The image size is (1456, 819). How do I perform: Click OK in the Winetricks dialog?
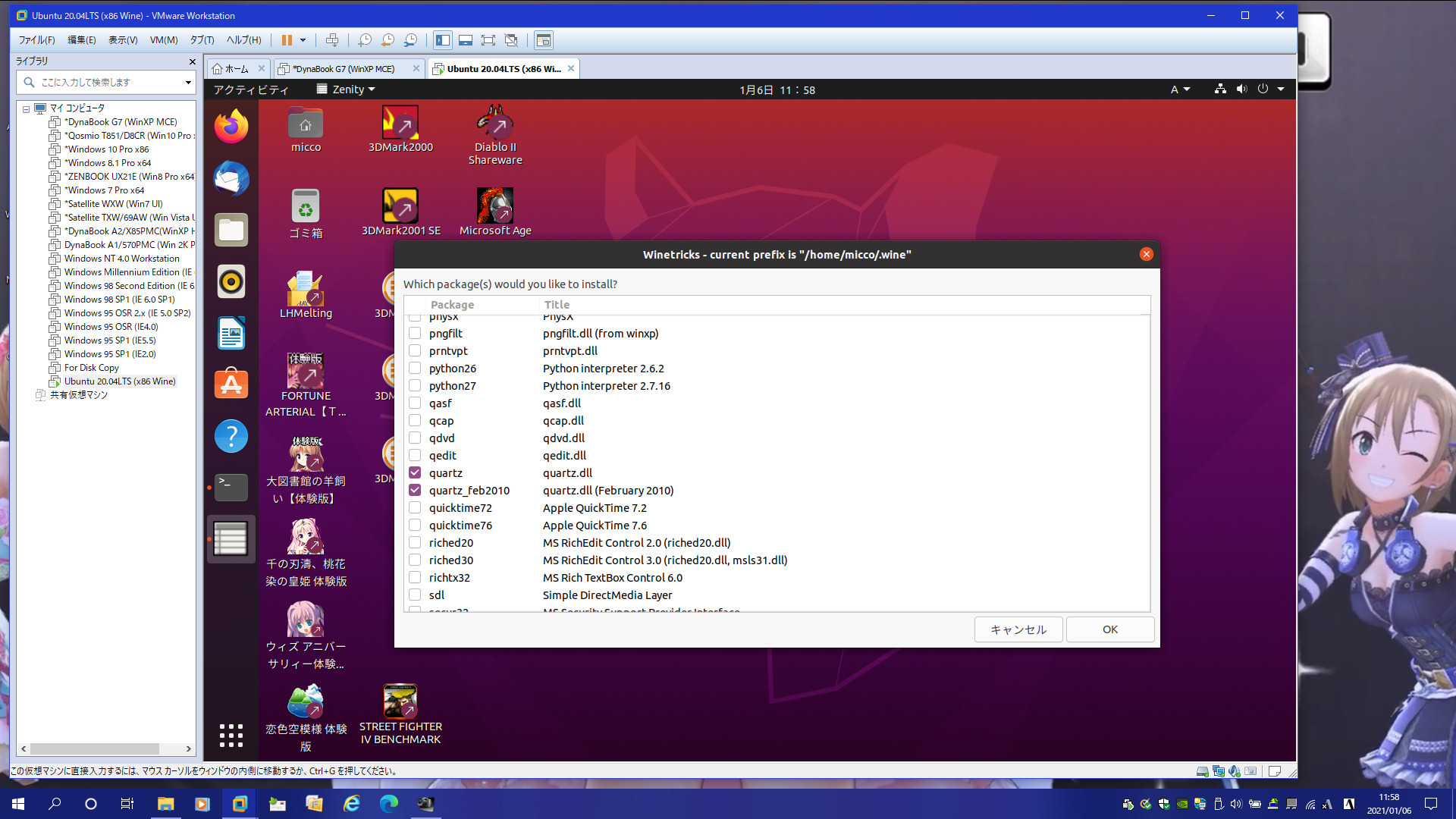click(1110, 629)
